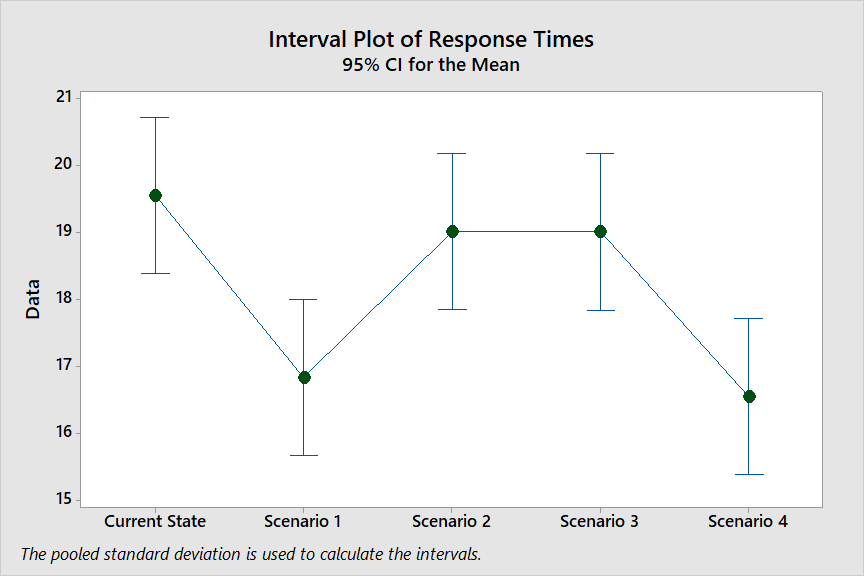Click the y-axis tick label 15
Image resolution: width=864 pixels, height=576 pixels.
pyautogui.click(x=64, y=499)
